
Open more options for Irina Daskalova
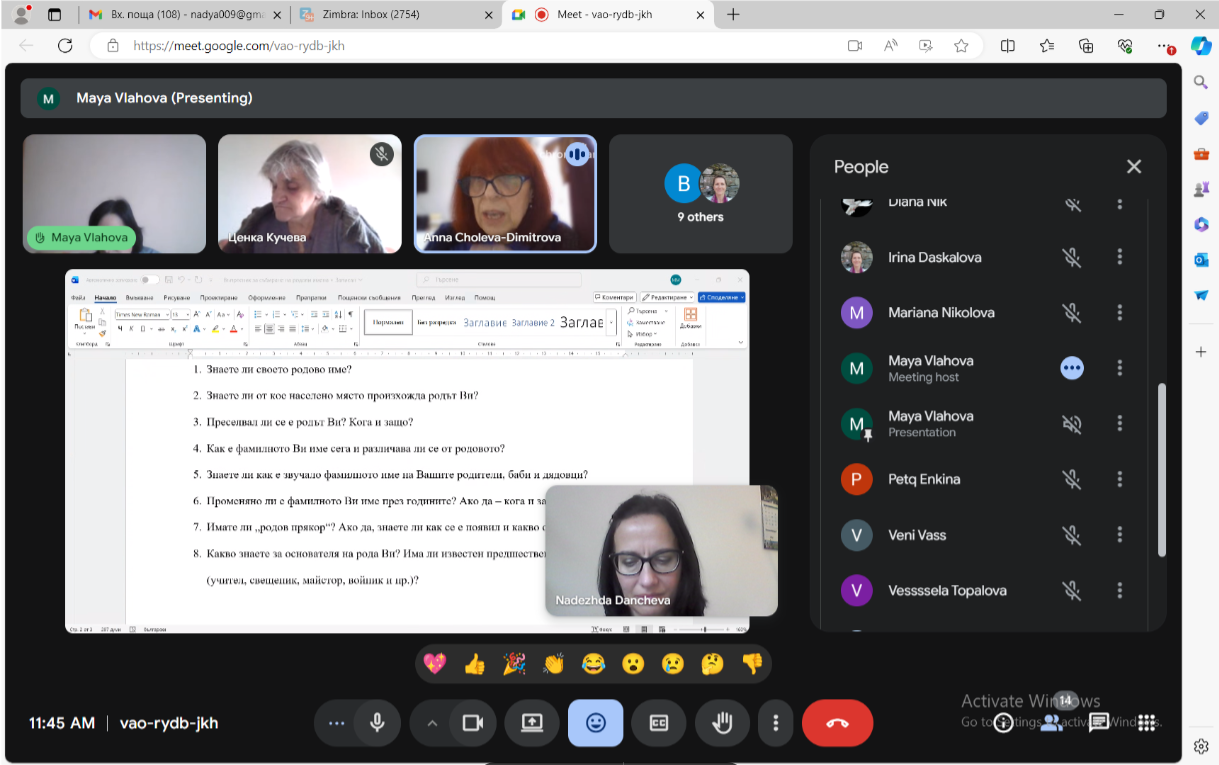pos(1120,257)
